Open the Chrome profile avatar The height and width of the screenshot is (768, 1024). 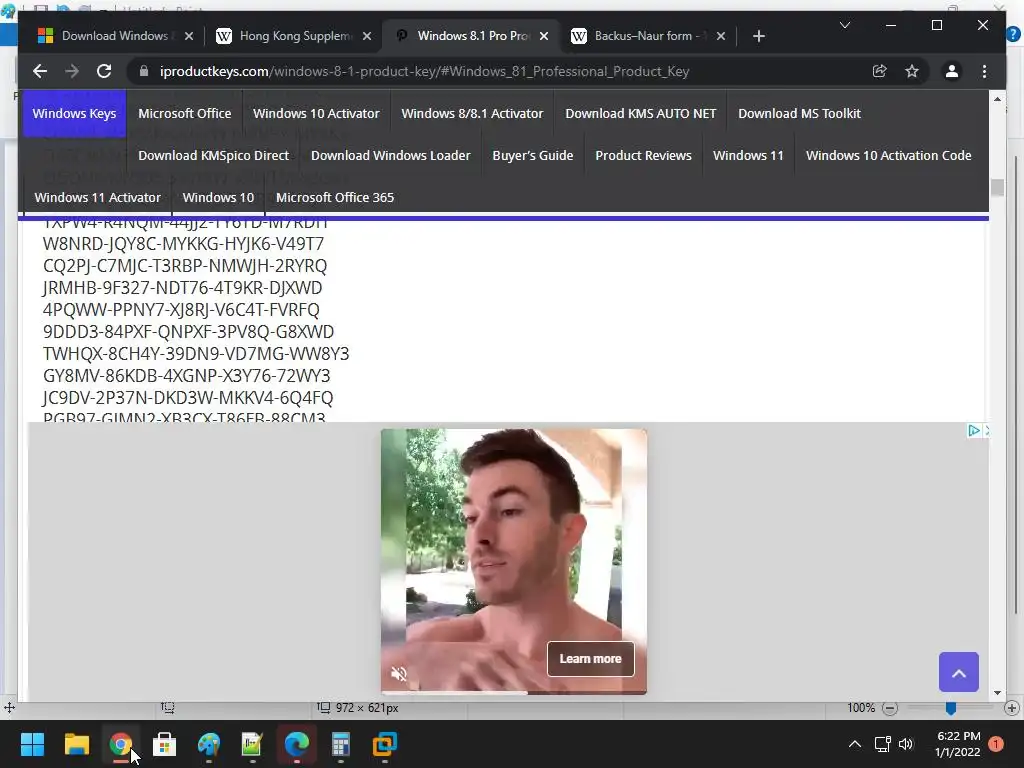click(952, 71)
